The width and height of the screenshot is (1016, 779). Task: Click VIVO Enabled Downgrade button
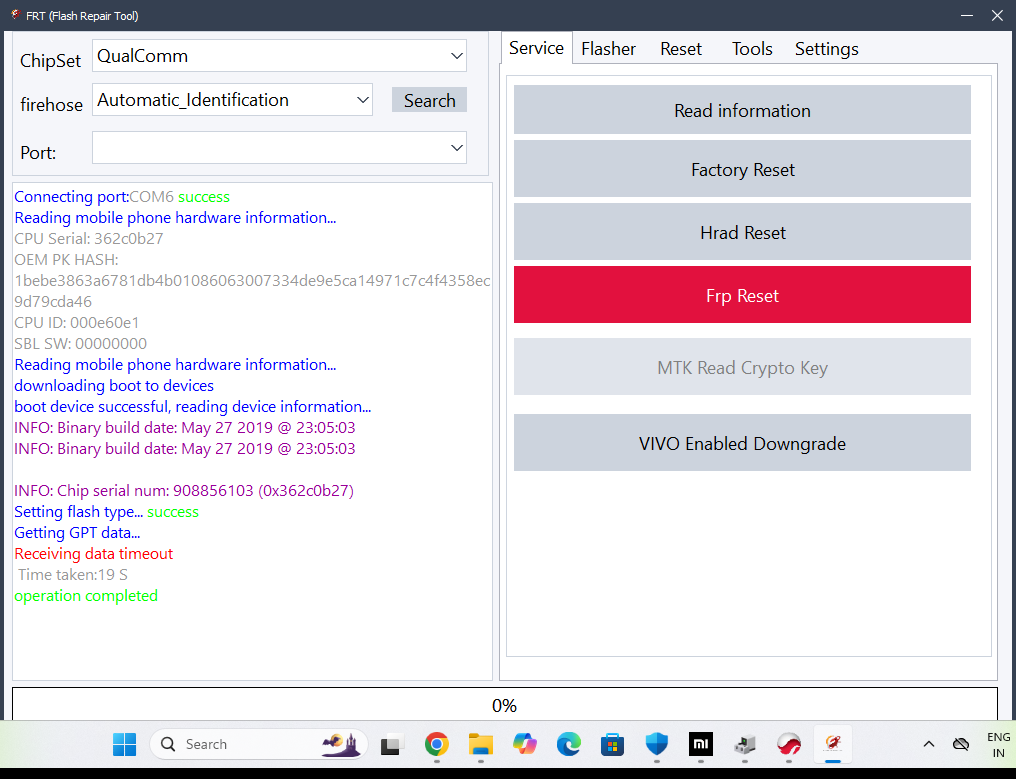tap(742, 443)
